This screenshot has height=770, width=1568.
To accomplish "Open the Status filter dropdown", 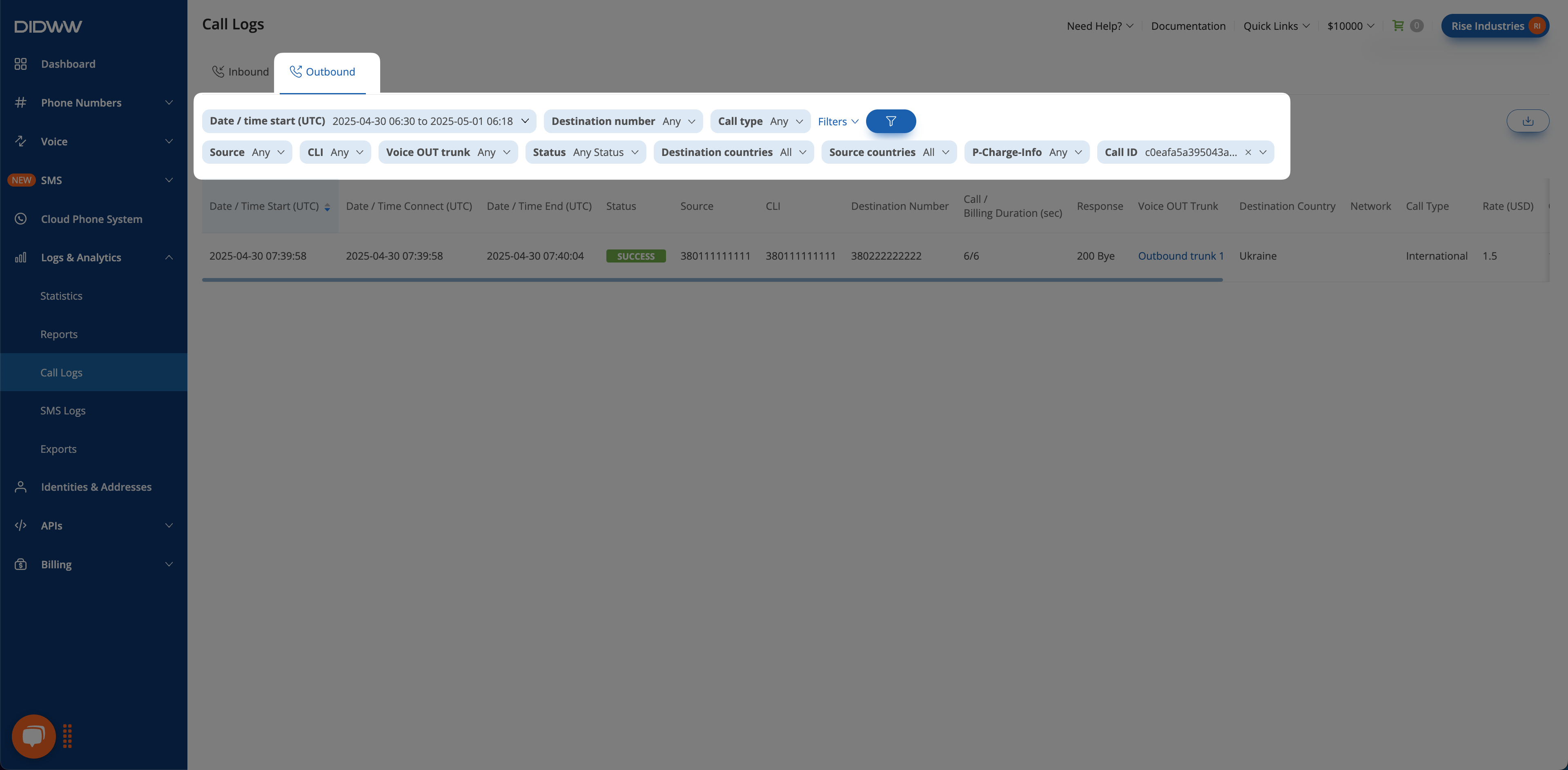I will click(x=586, y=152).
